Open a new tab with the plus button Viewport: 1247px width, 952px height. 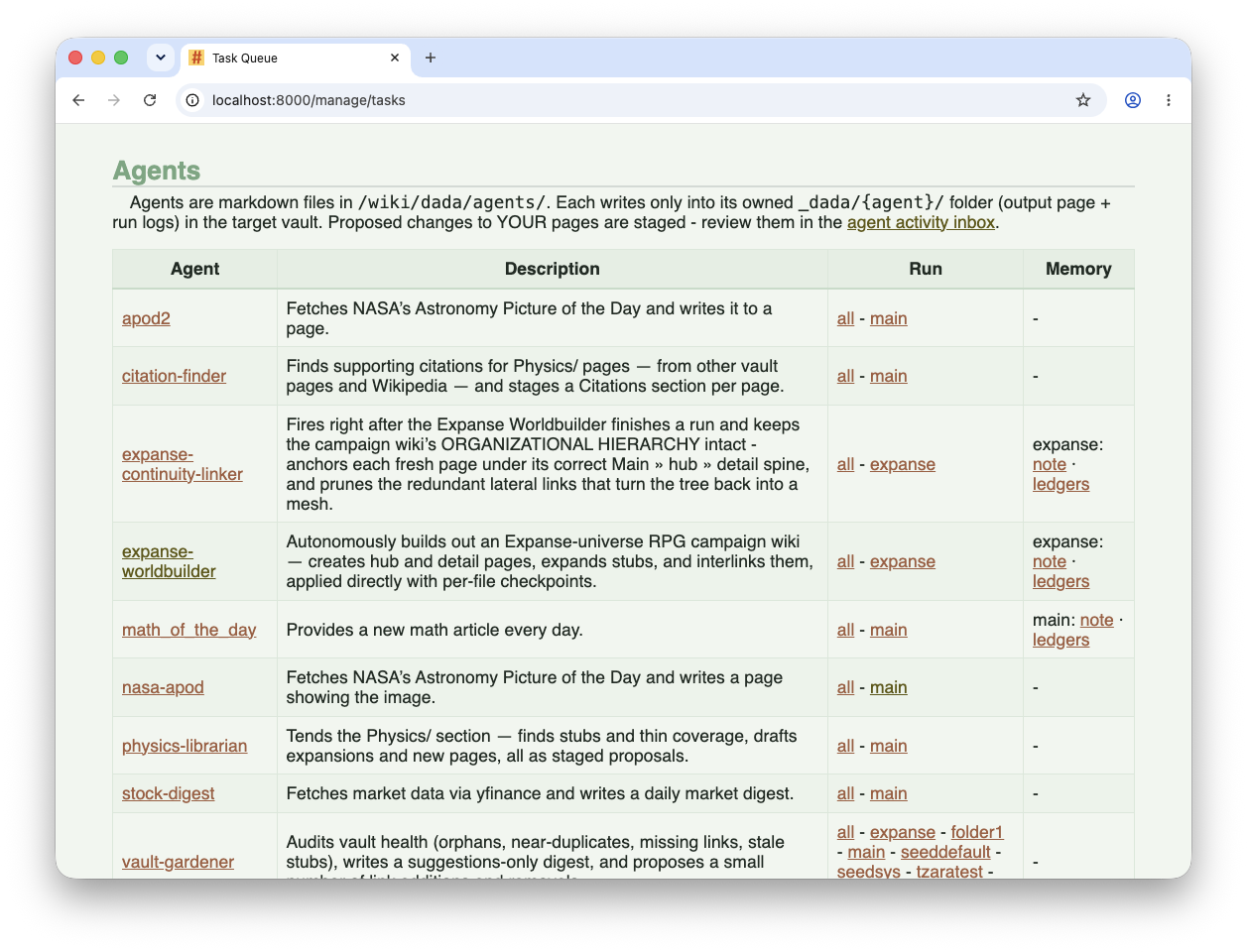click(x=431, y=58)
